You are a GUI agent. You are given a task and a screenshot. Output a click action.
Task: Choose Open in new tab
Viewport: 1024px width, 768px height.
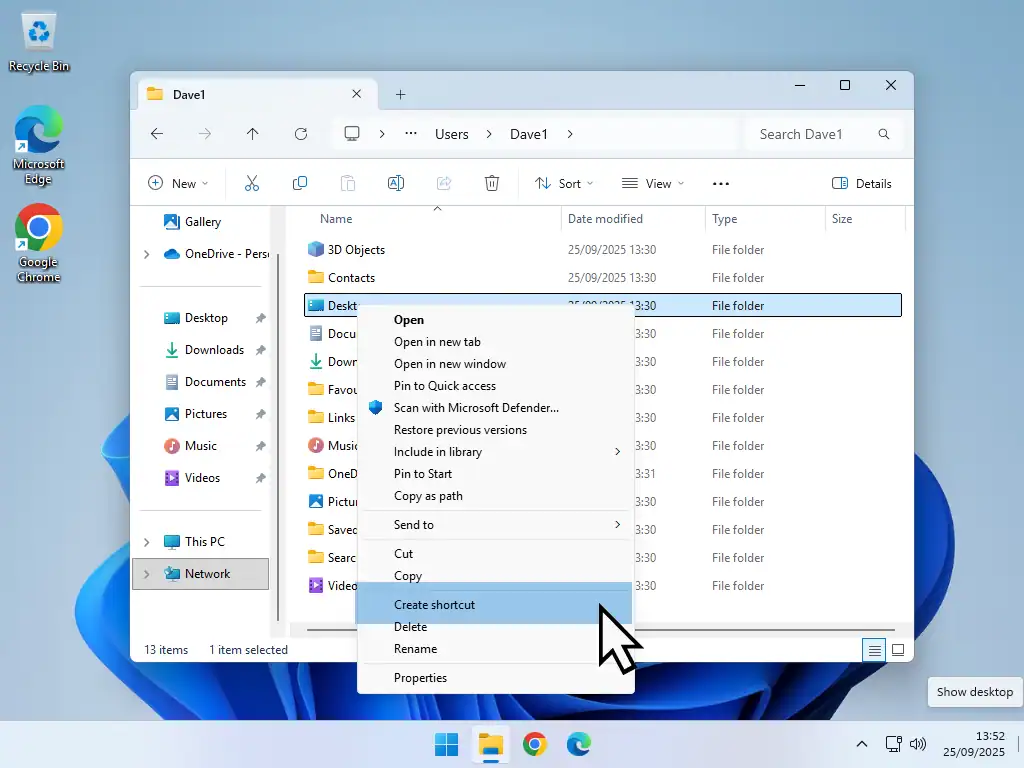pos(495,342)
